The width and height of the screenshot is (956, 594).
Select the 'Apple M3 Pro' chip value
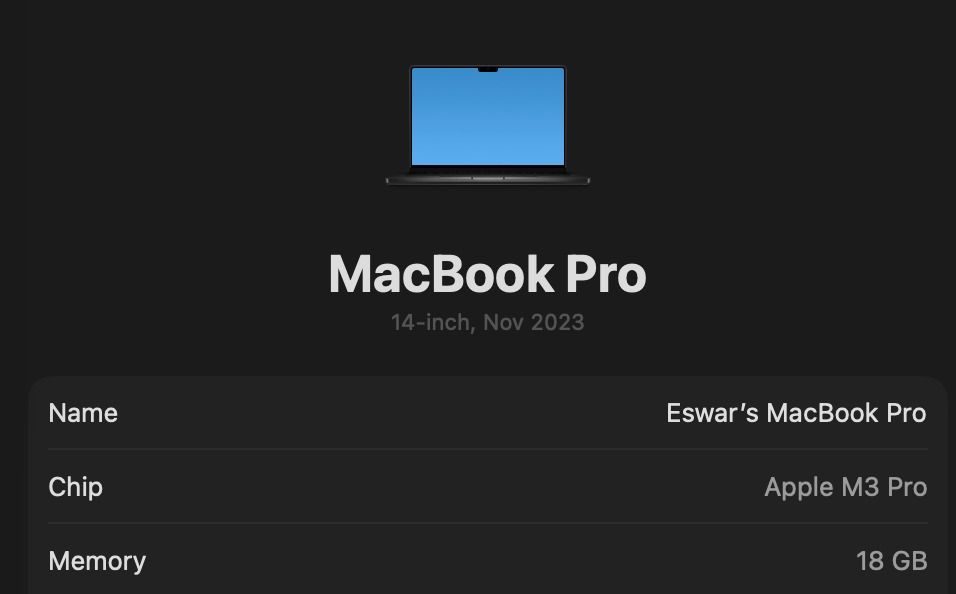[x=845, y=487]
